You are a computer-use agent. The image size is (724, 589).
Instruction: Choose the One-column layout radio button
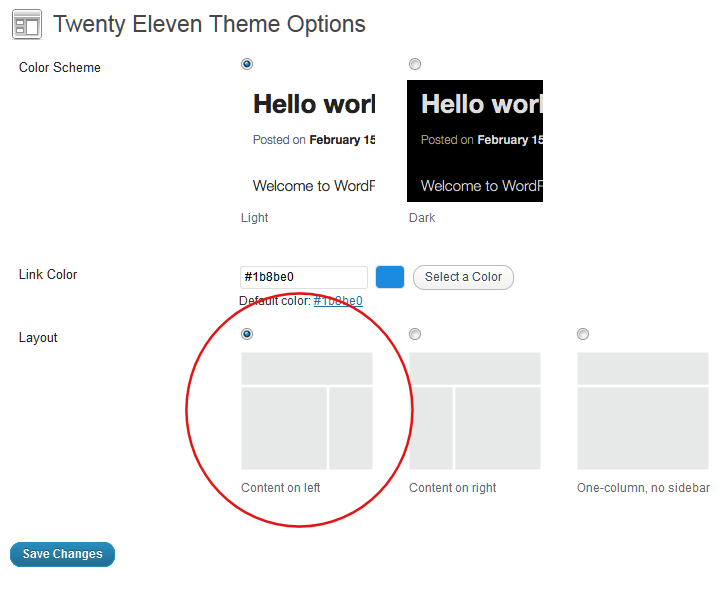(583, 334)
